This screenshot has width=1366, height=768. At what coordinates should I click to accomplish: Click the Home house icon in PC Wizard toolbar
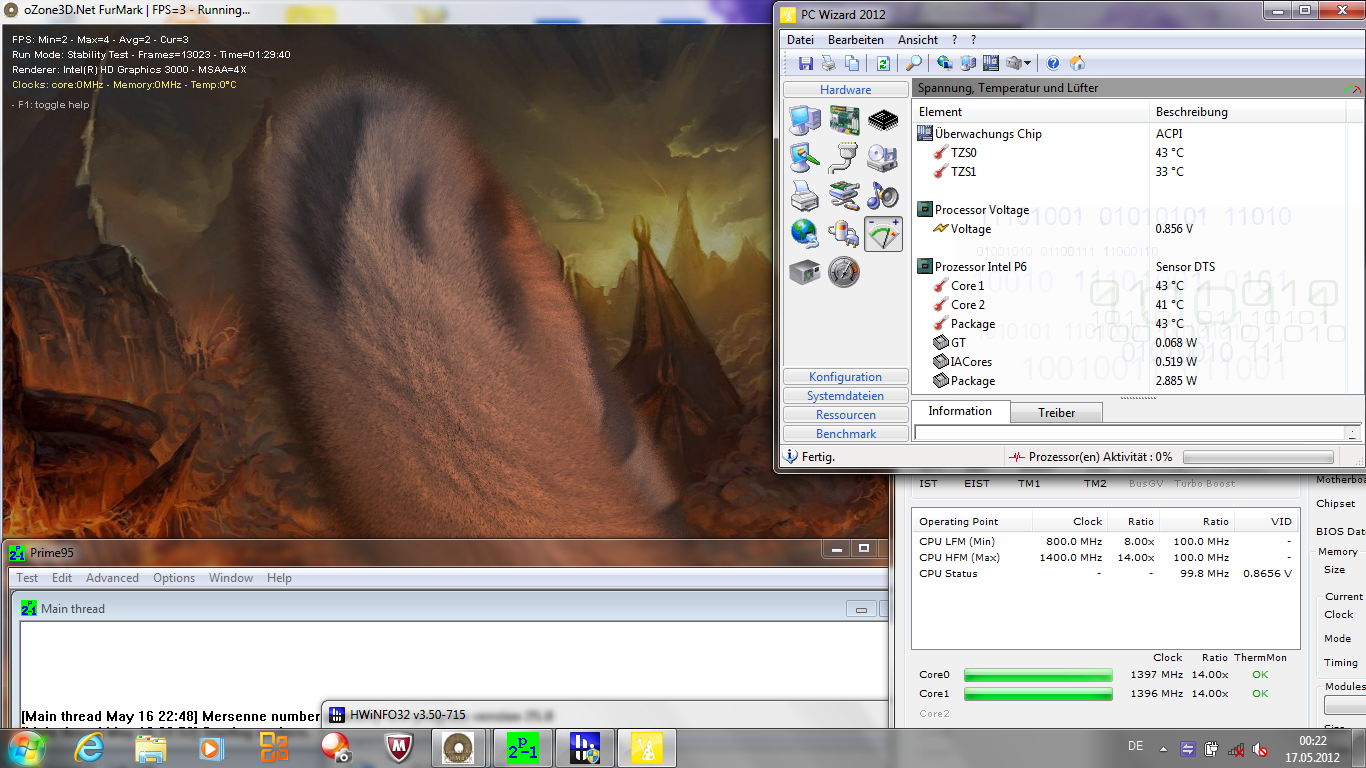(x=1077, y=63)
